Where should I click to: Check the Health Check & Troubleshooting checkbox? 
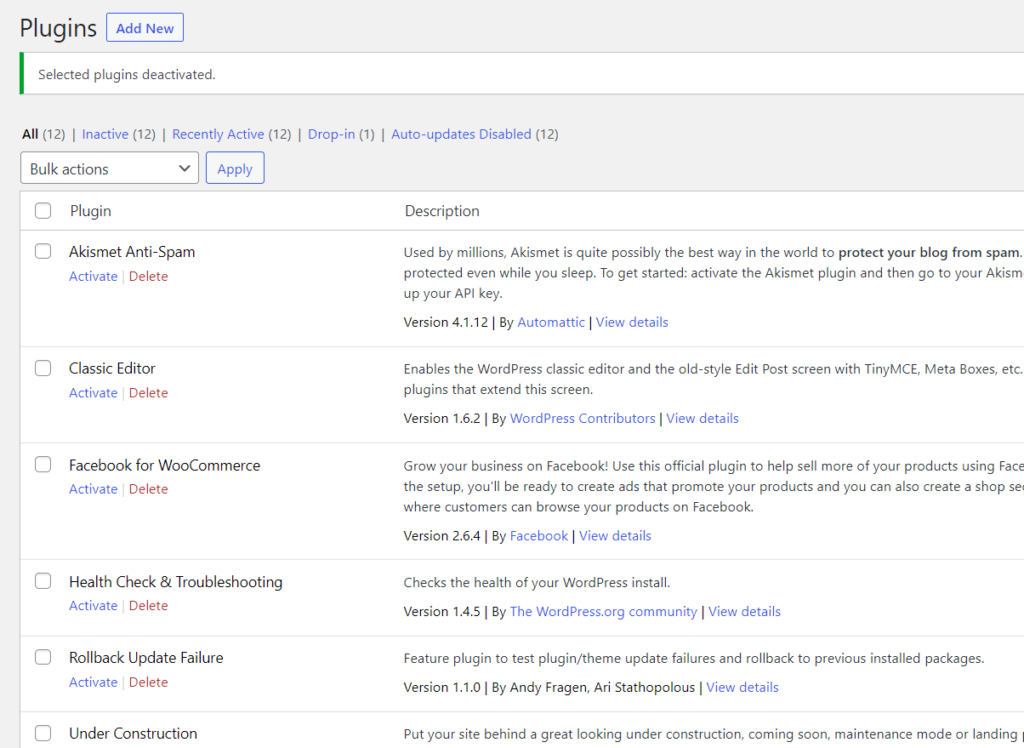(x=43, y=581)
